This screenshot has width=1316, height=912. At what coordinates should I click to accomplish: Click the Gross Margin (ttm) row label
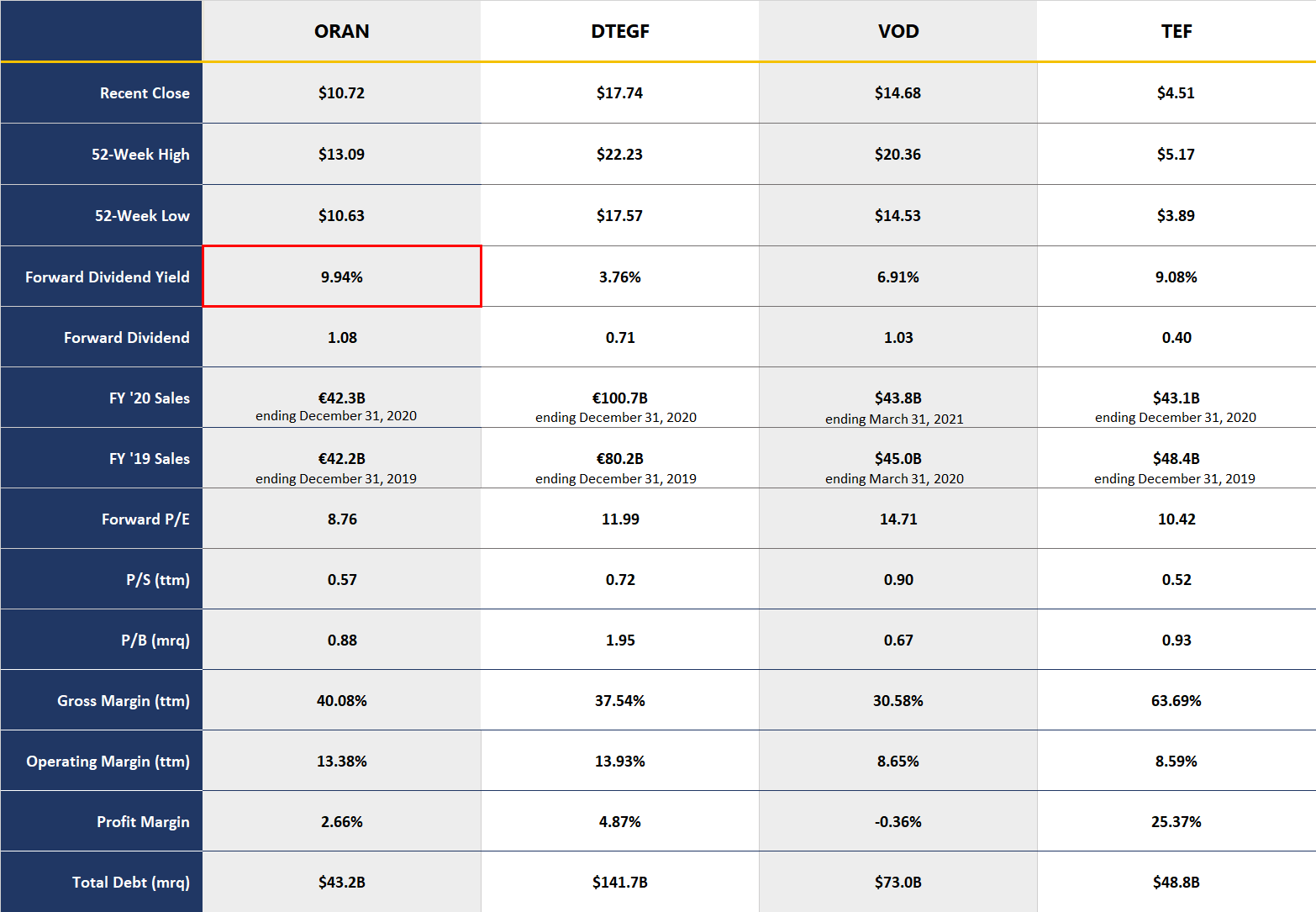(124, 701)
